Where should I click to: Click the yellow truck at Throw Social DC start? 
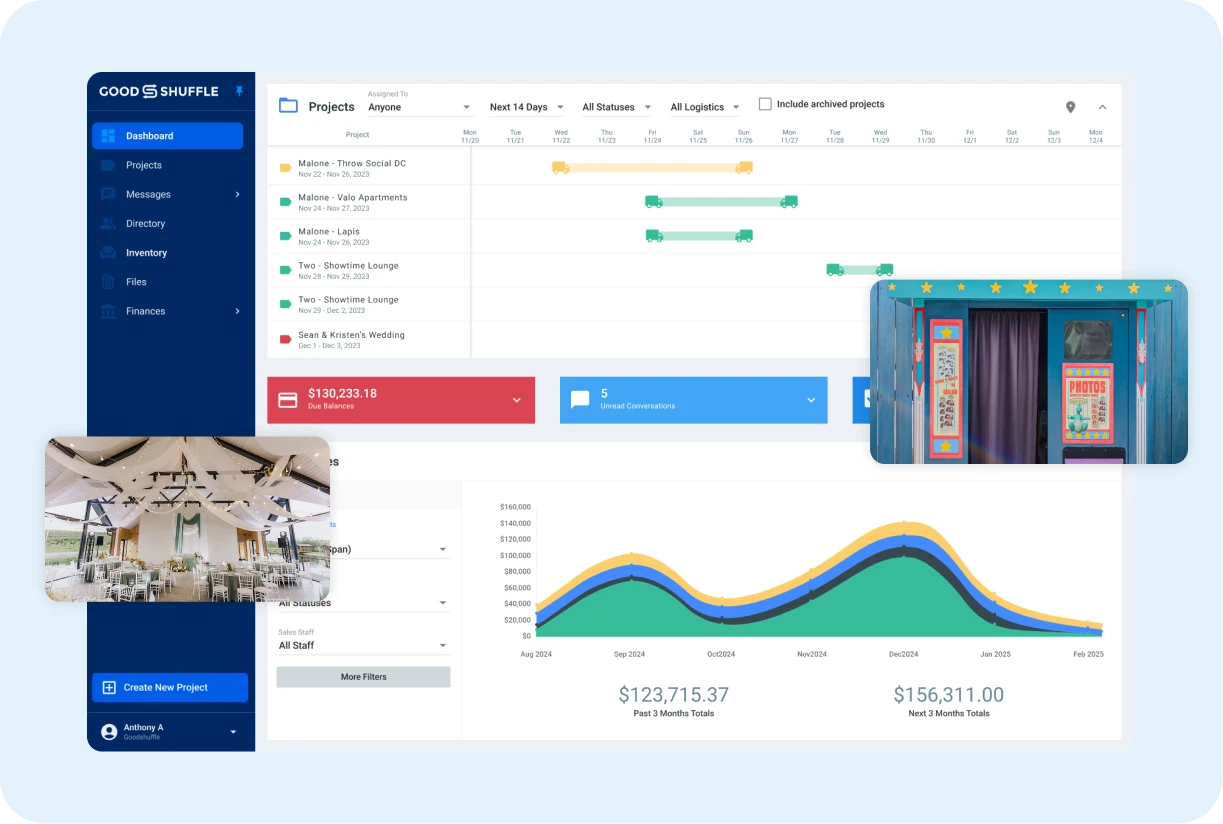click(561, 168)
